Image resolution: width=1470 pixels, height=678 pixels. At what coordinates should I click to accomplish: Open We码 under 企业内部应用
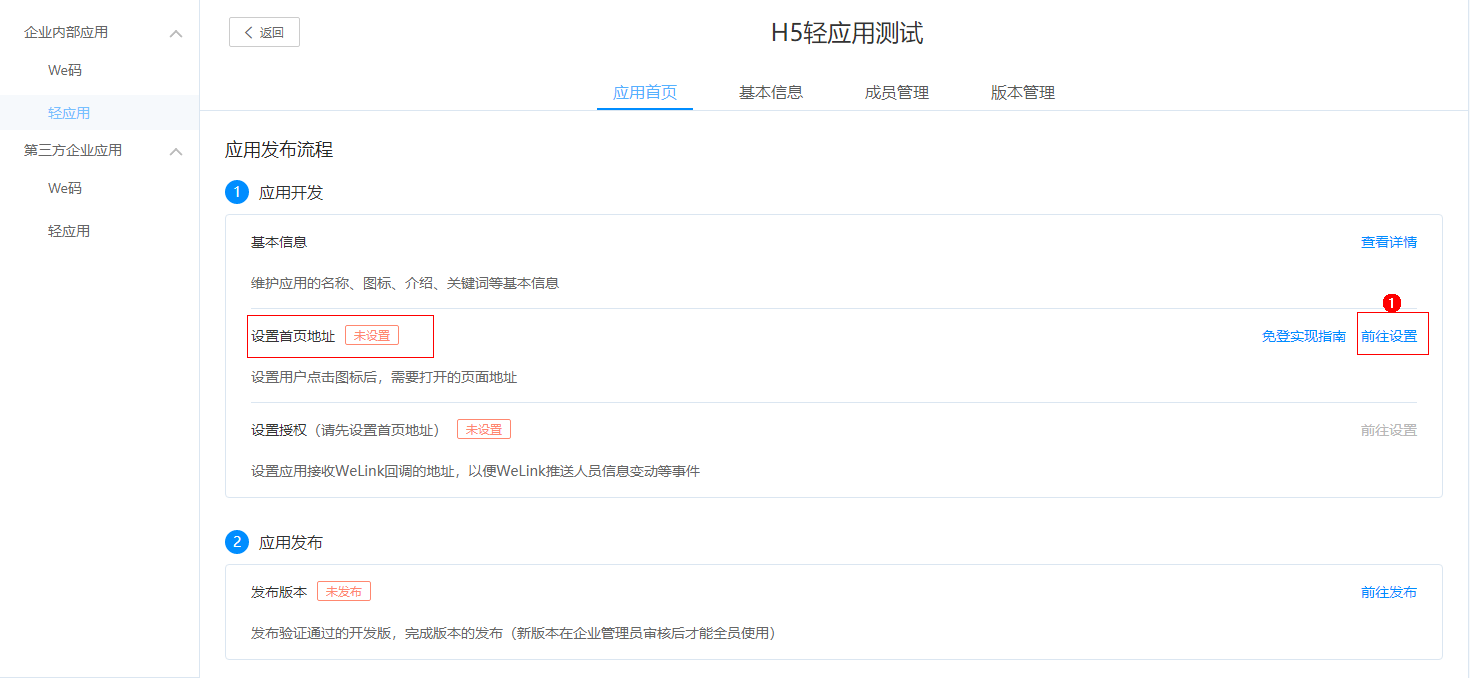click(65, 71)
